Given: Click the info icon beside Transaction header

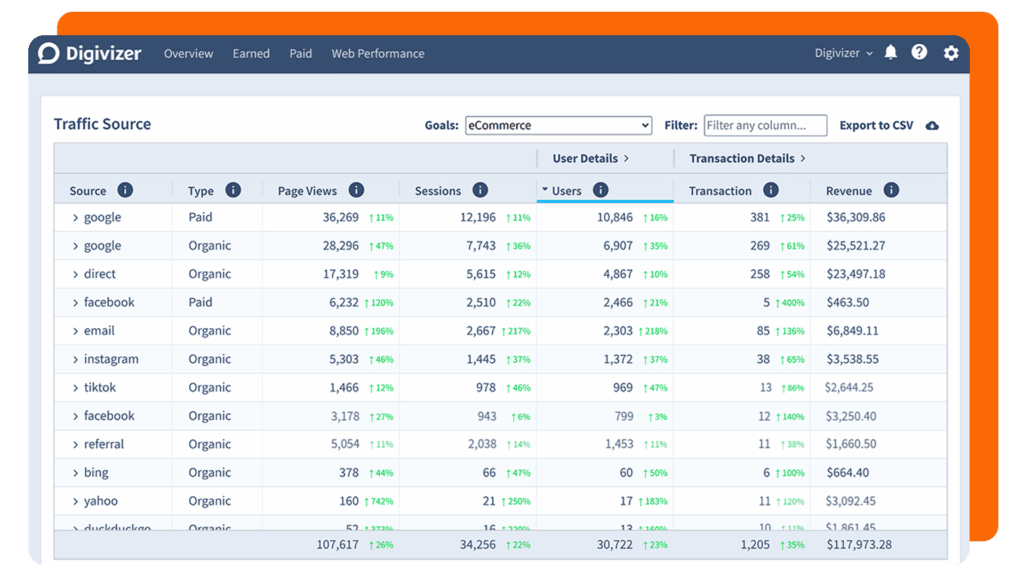Looking at the screenshot, I should (x=770, y=190).
